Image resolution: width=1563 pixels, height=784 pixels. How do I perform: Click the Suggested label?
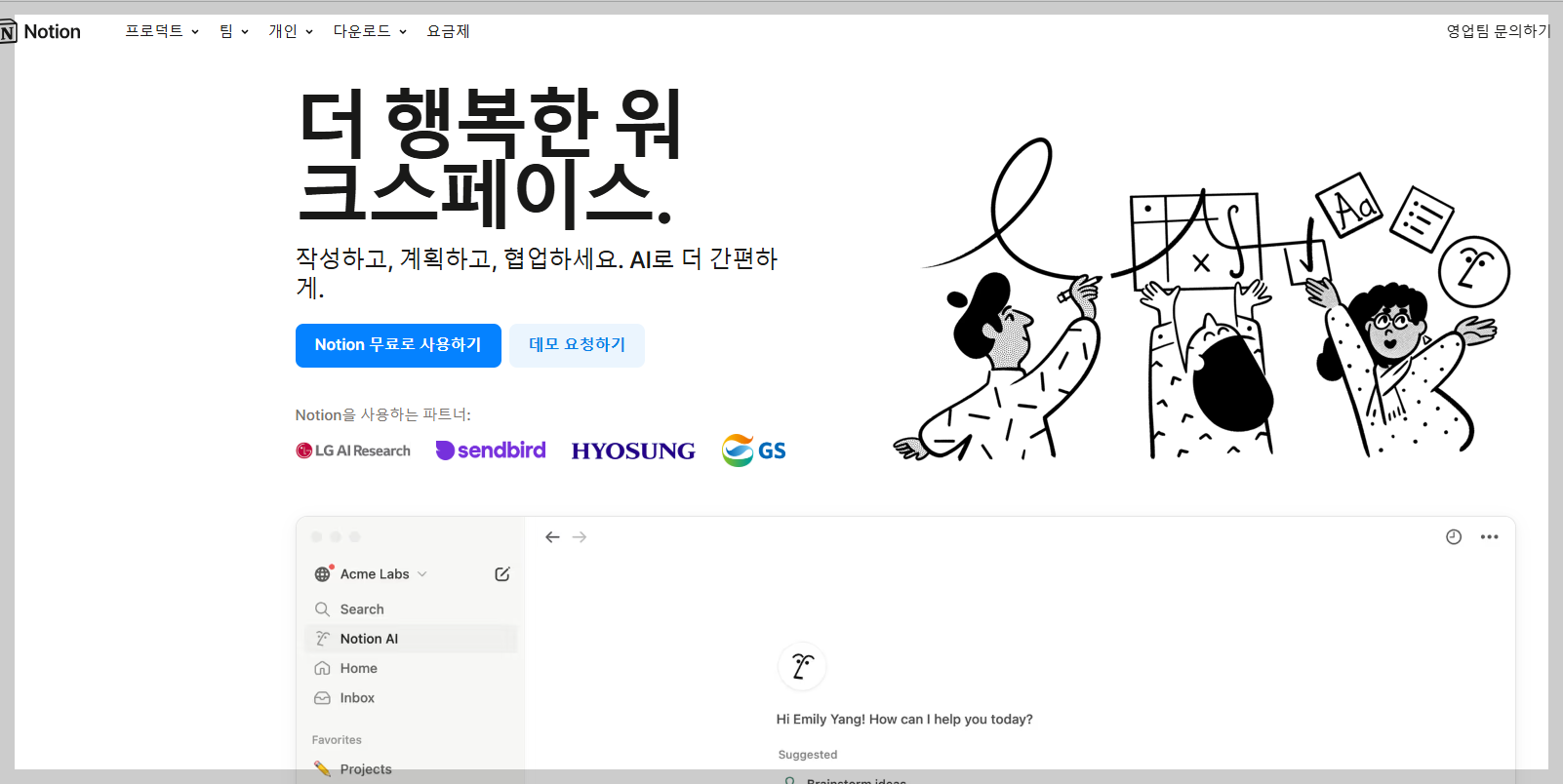[x=808, y=755]
